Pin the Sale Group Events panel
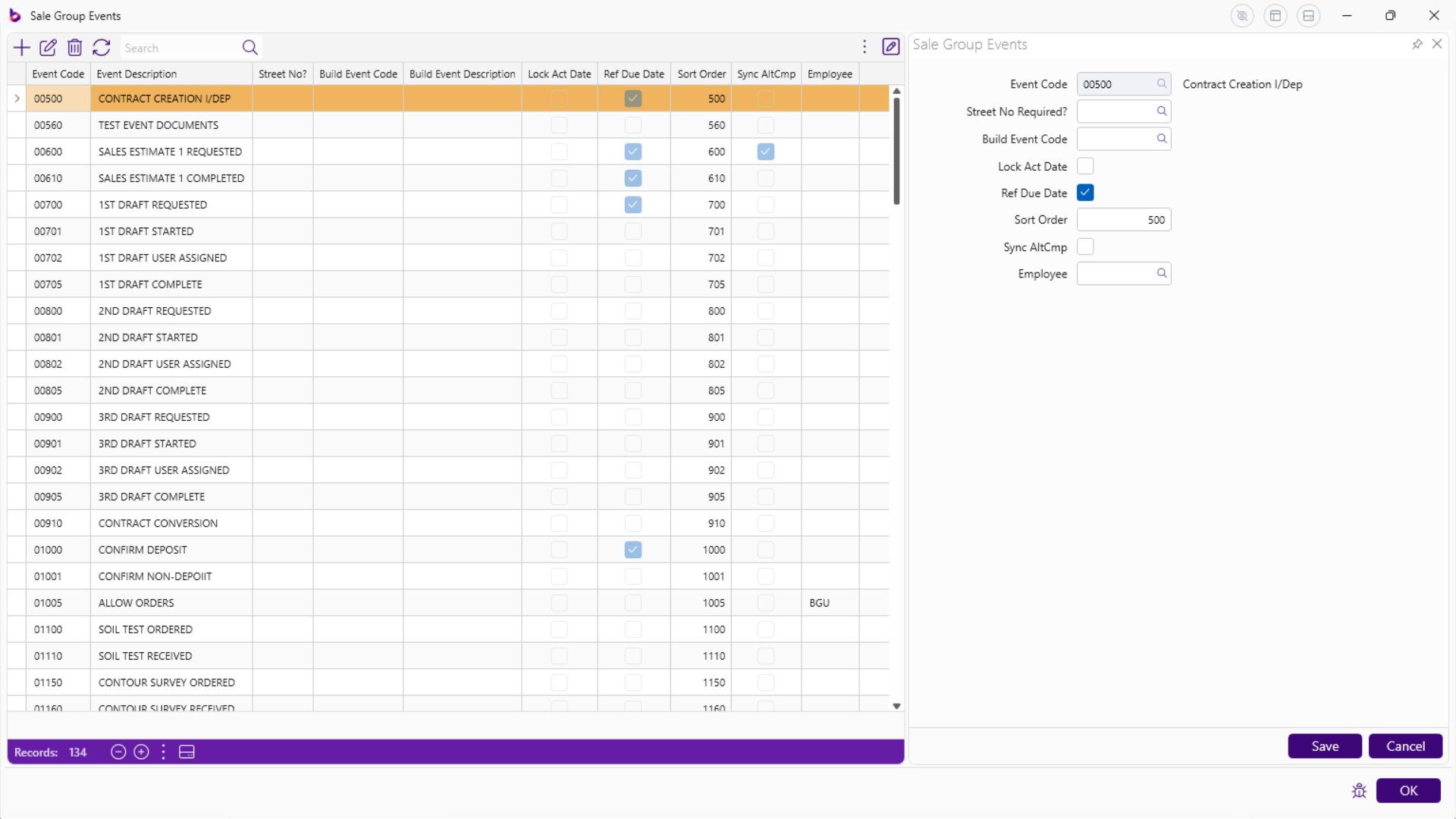This screenshot has height=819, width=1456. tap(1417, 45)
